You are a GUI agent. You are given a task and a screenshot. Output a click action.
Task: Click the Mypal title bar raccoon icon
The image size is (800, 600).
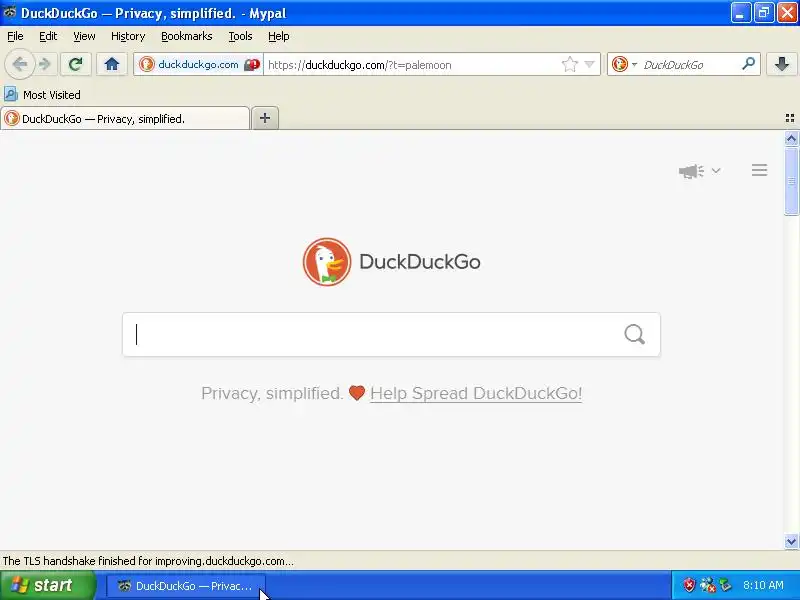(9, 12)
